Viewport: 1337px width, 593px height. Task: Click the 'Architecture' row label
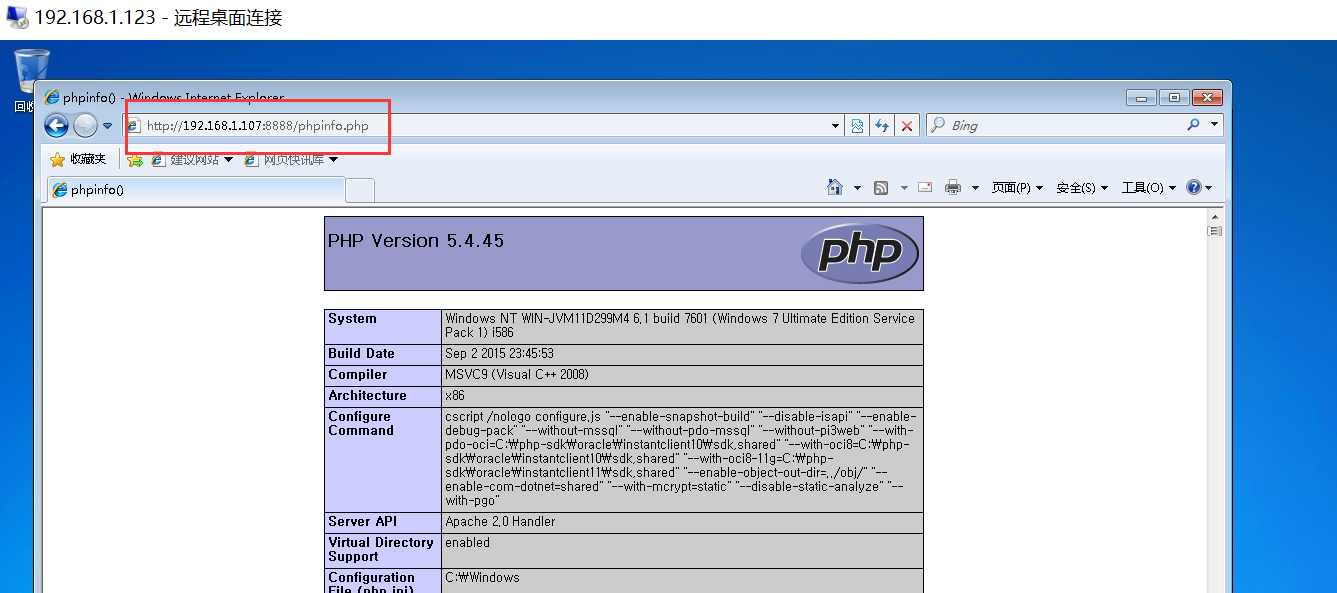tap(367, 396)
